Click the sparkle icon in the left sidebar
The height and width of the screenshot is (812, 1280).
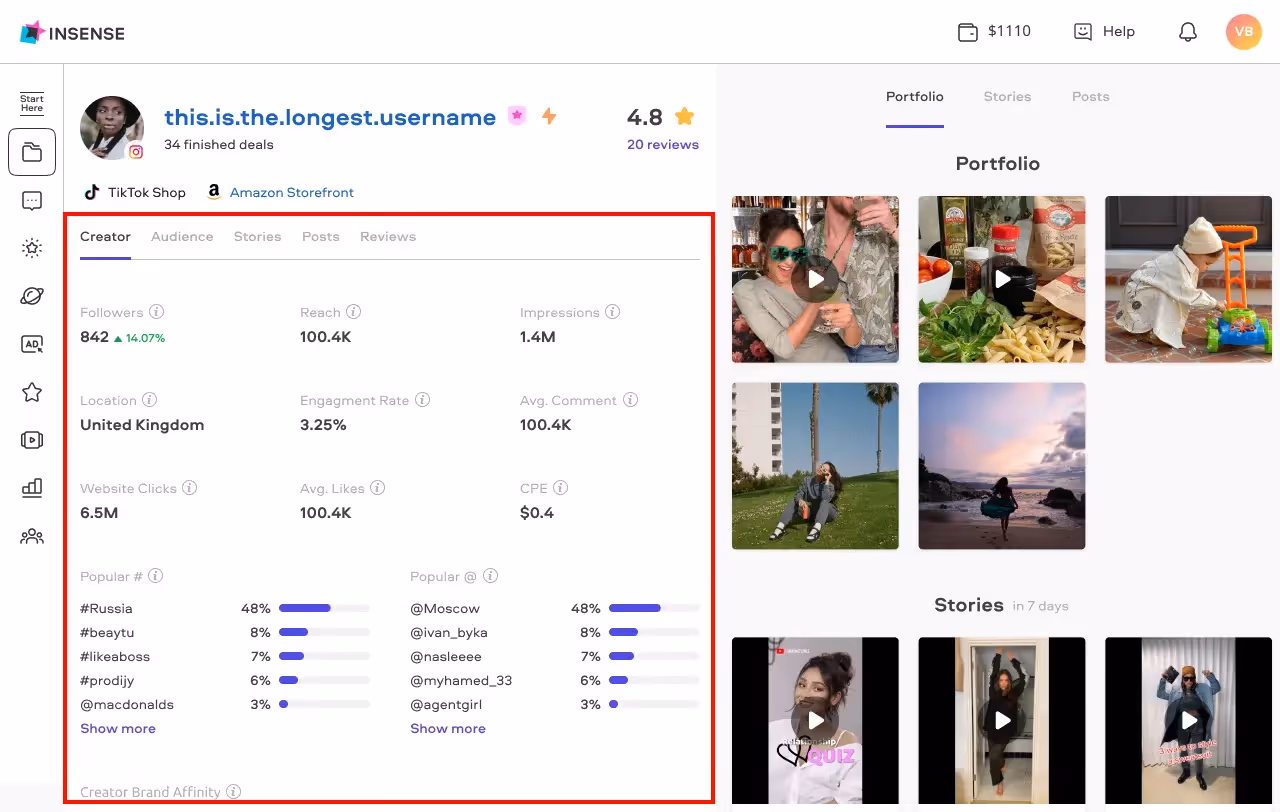[31, 248]
